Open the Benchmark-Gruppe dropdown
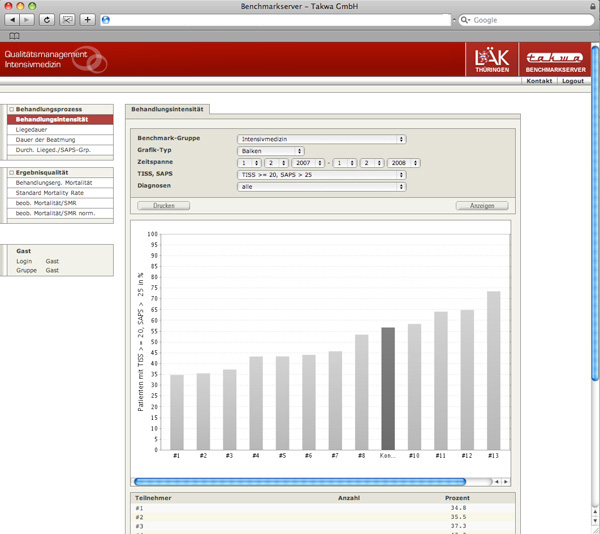This screenshot has height=534, width=600. coord(321,139)
